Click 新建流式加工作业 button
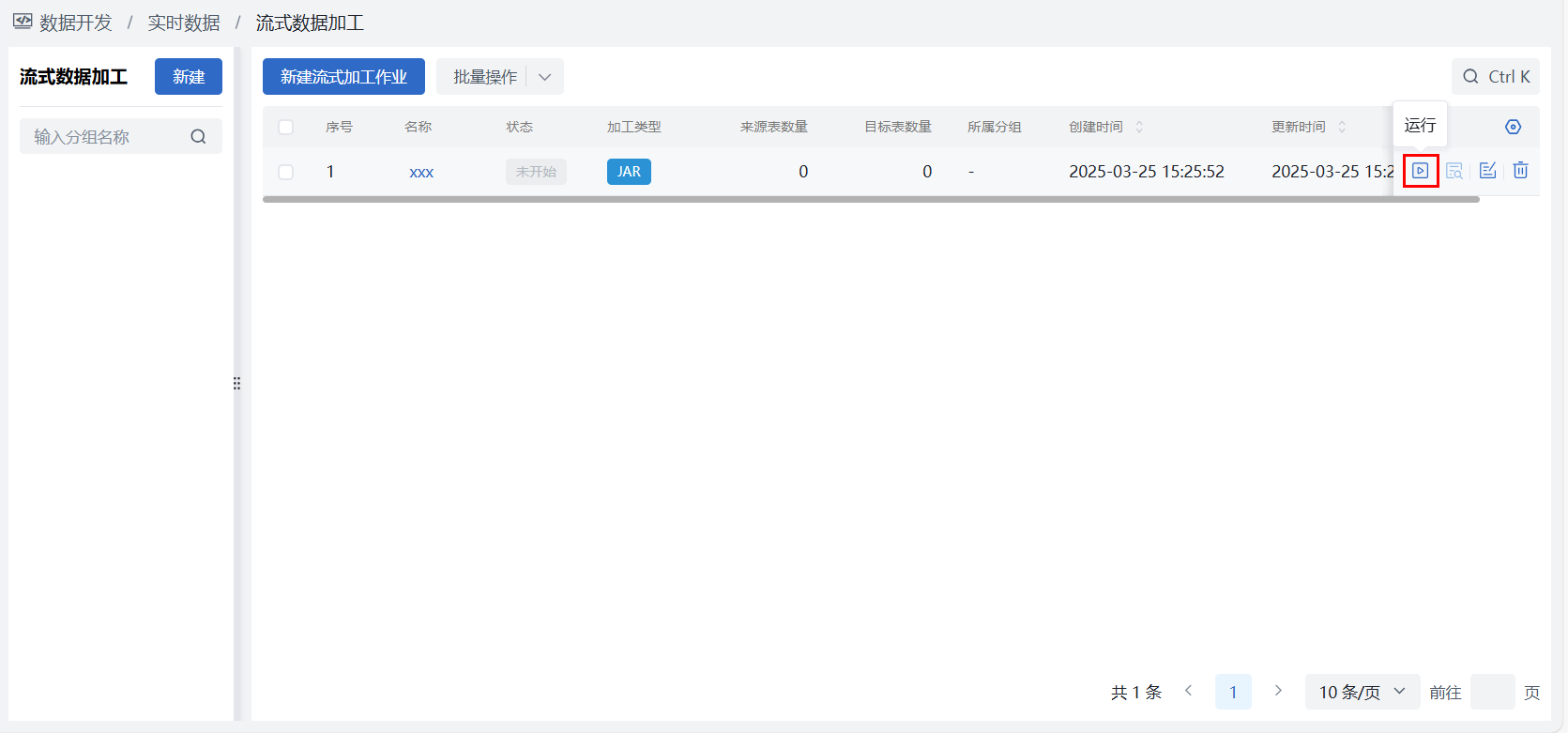1568x733 pixels. (x=343, y=77)
